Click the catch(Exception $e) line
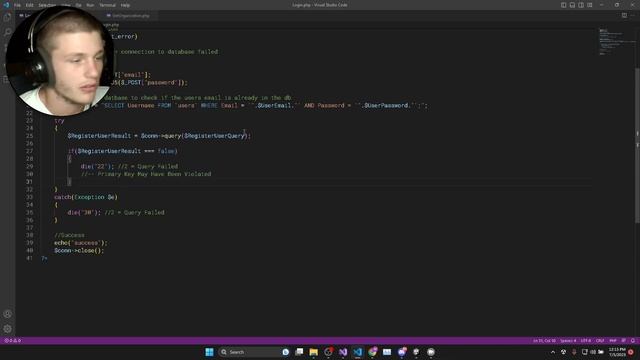This screenshot has width=640, height=360. tap(86, 197)
